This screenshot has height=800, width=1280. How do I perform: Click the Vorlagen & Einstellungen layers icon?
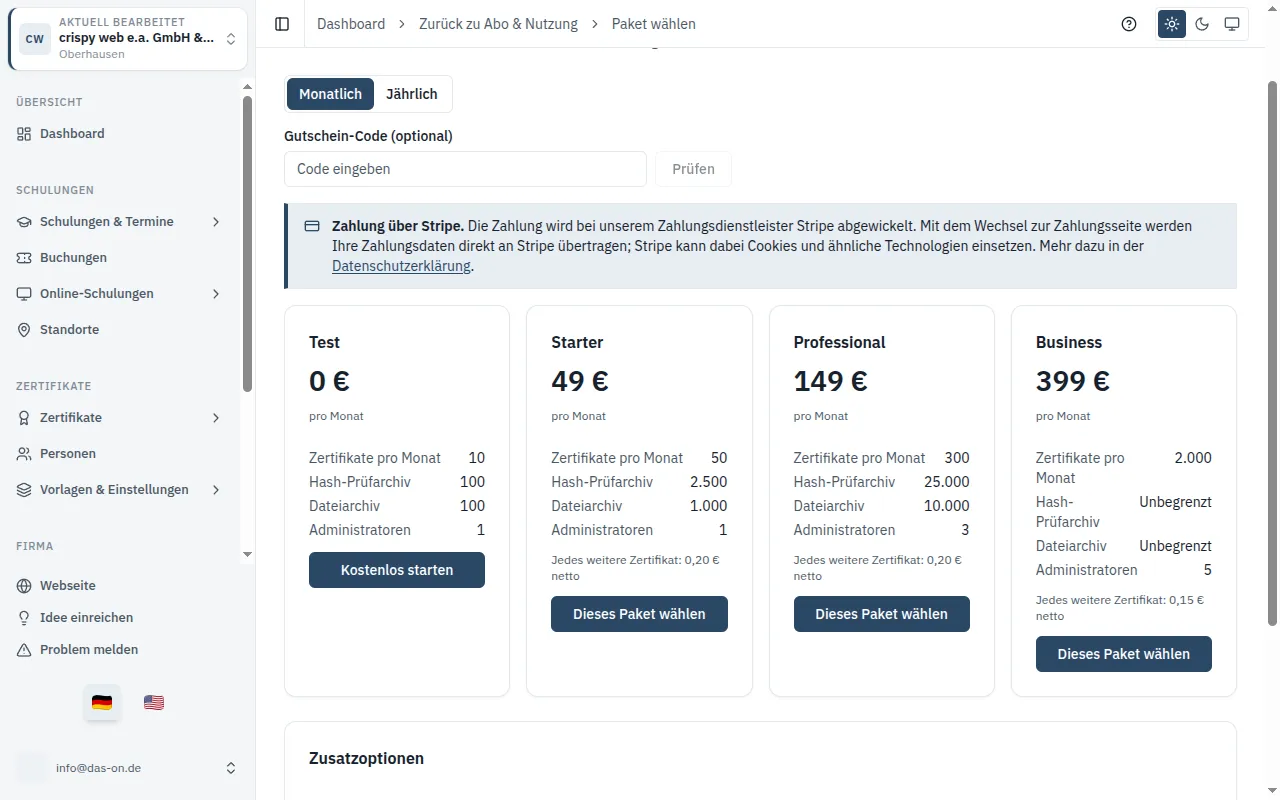tap(24, 490)
